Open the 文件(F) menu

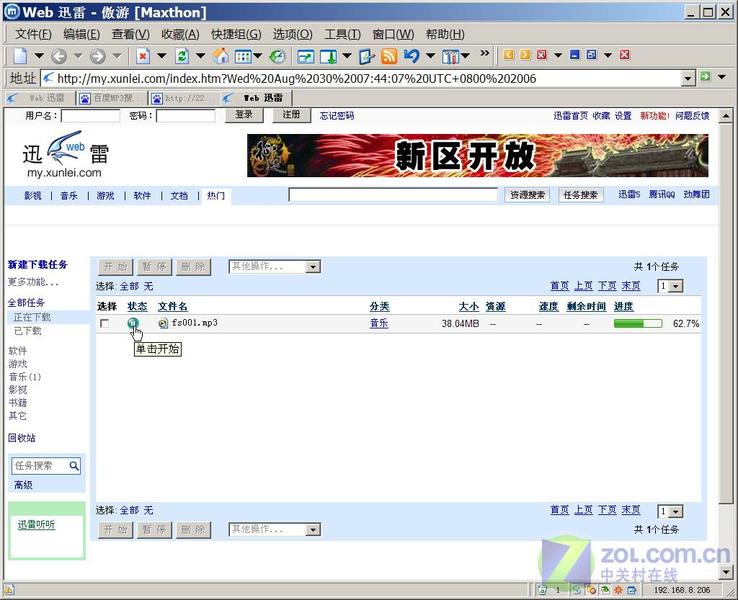pos(33,34)
